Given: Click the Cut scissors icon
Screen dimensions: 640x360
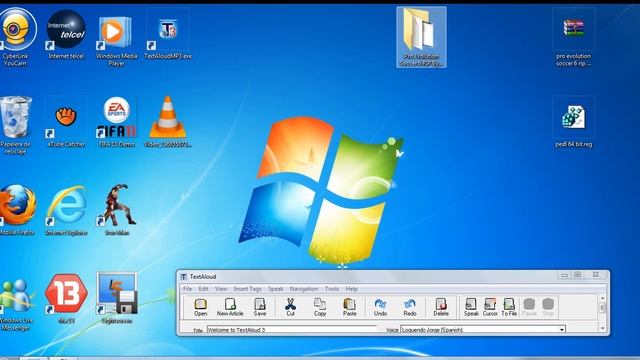Looking at the screenshot, I should point(290,307).
